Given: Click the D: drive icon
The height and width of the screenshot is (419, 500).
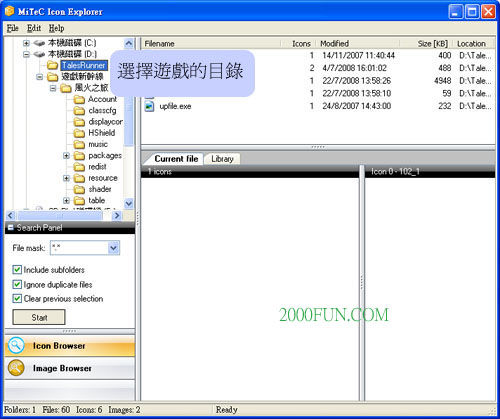Looking at the screenshot, I should pos(39,54).
